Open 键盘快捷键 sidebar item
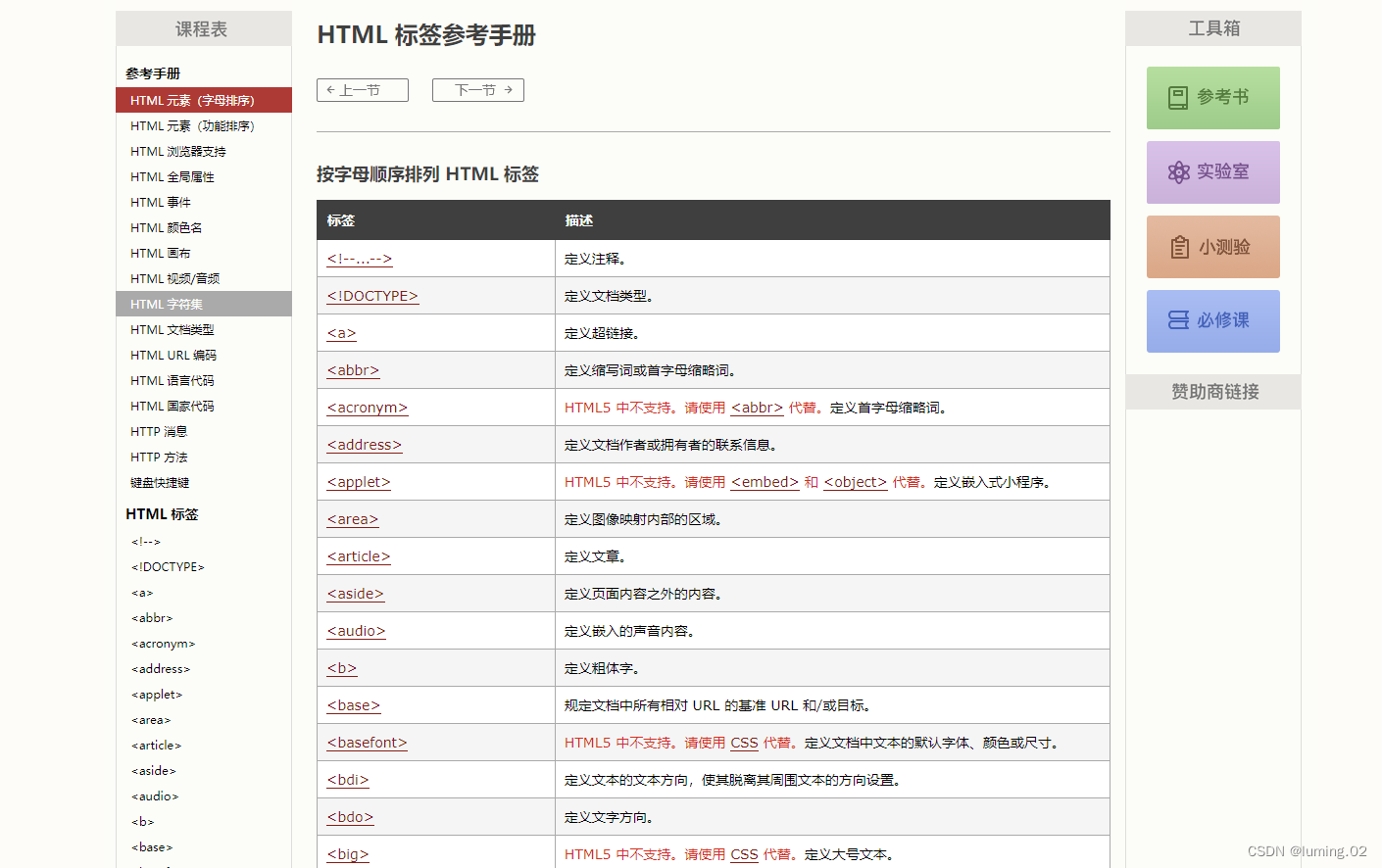This screenshot has width=1382, height=868. pyautogui.click(x=204, y=482)
